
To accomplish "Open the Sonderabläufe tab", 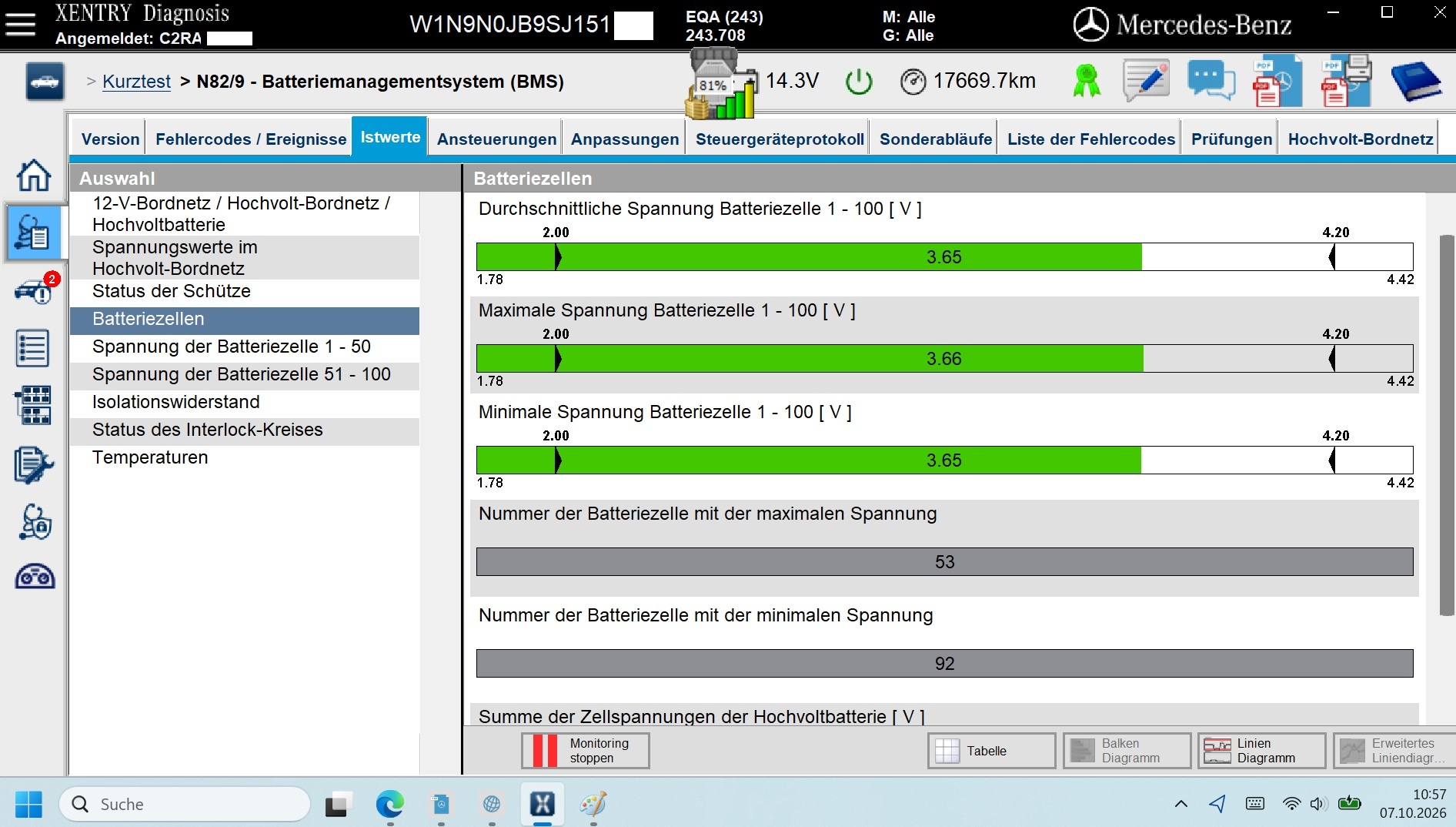I will tap(936, 139).
